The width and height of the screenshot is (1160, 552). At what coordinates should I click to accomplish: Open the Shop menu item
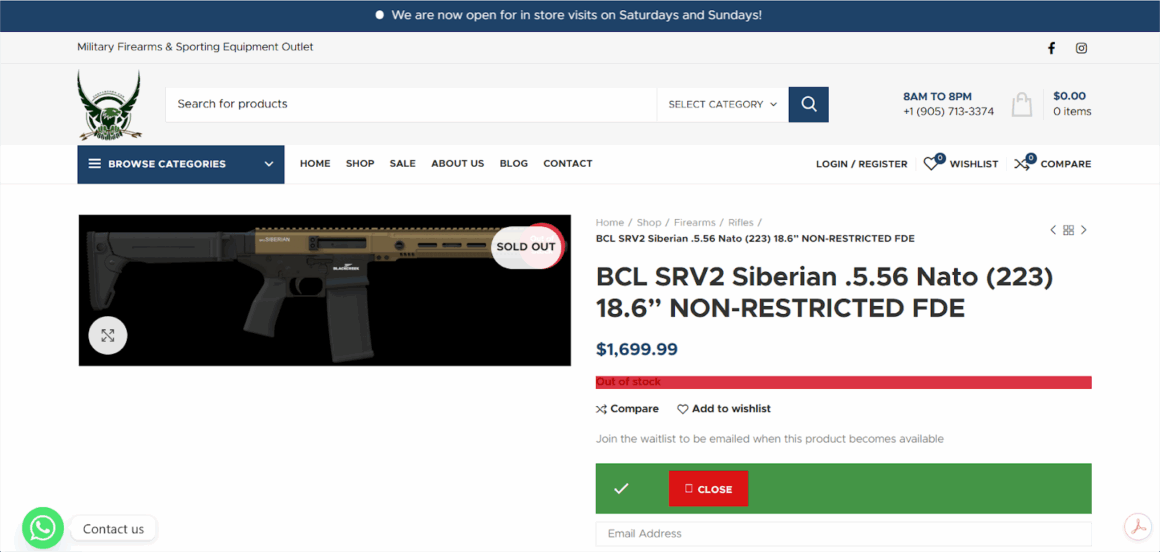tap(360, 164)
